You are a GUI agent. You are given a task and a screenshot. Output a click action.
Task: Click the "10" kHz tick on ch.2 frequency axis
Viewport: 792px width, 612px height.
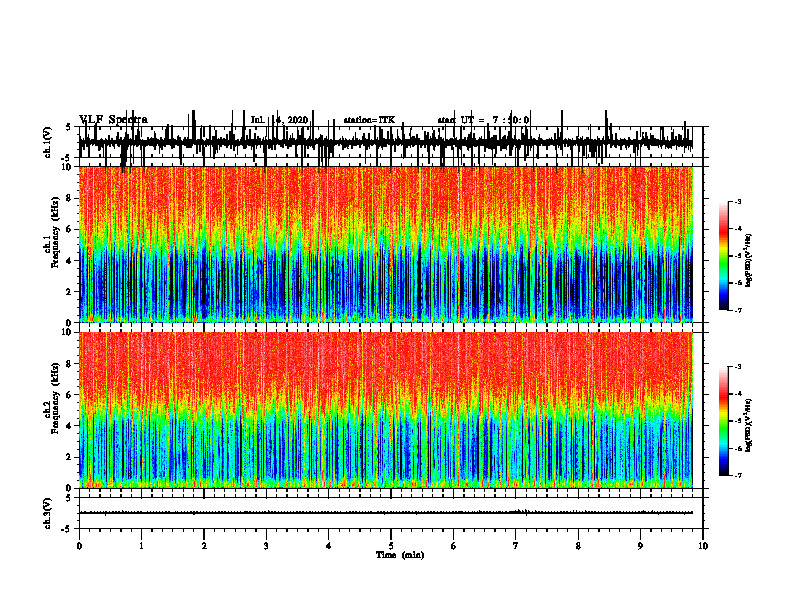click(68, 332)
